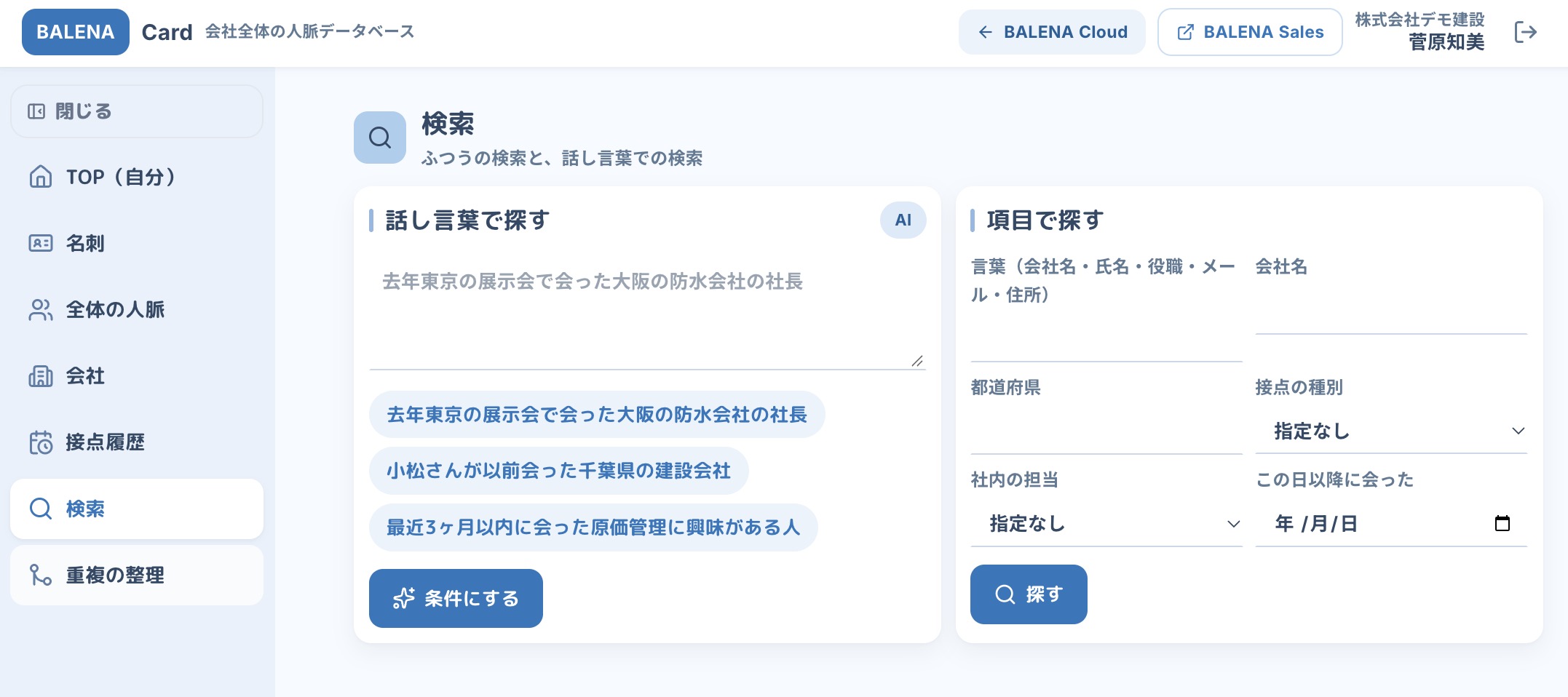This screenshot has height=697, width=1568.
Task: Open 名刺 in the sidebar
Action: tap(137, 243)
